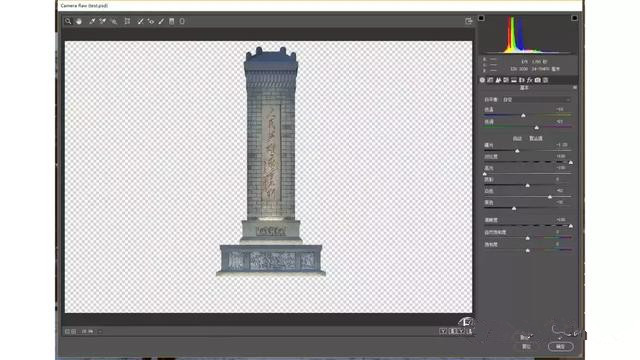
Task: Open the Split Toning panel tab
Action: 514,80
